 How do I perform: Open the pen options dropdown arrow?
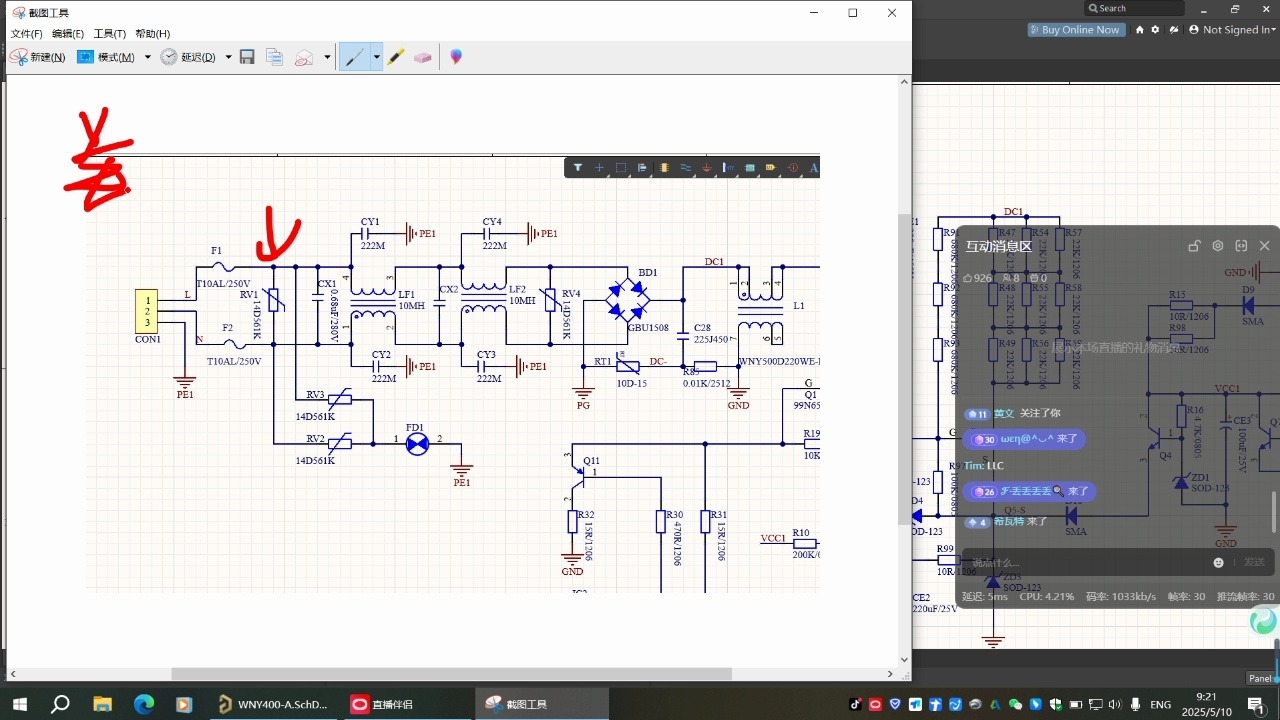pyautogui.click(x=376, y=57)
